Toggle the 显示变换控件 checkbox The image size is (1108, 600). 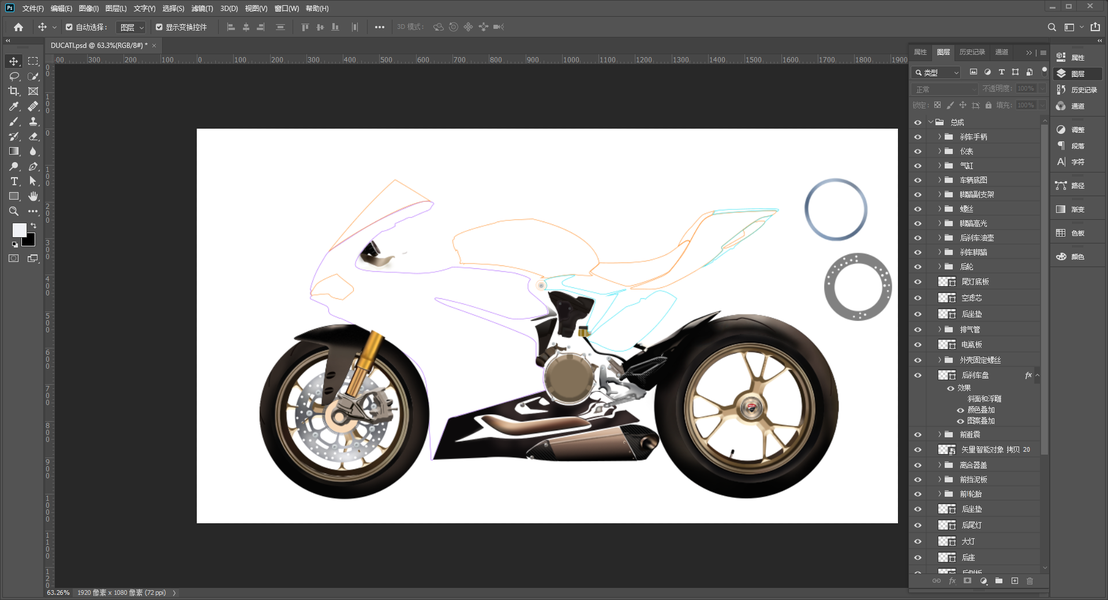[x=159, y=27]
